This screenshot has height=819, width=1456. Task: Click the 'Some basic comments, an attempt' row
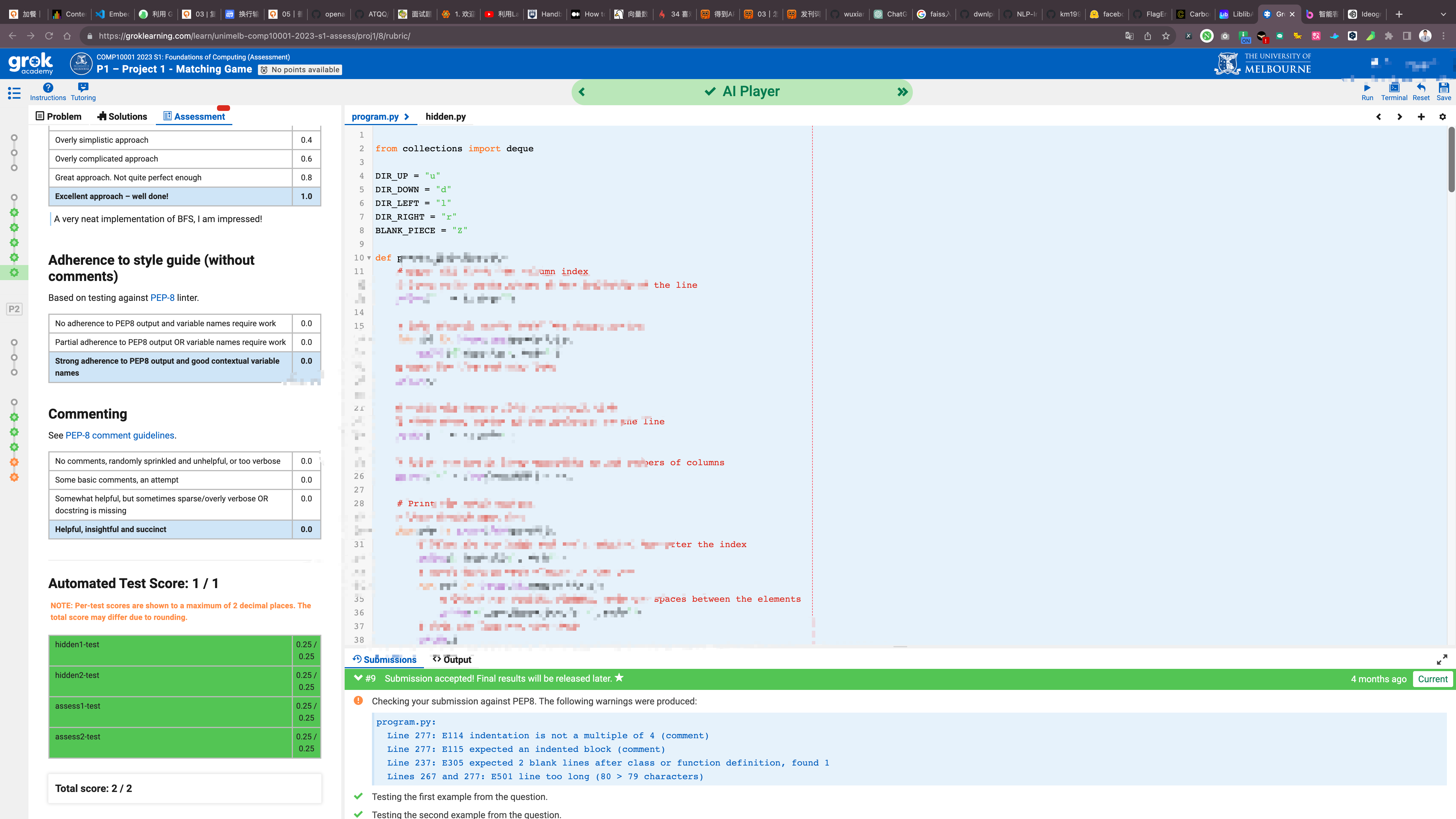185,480
